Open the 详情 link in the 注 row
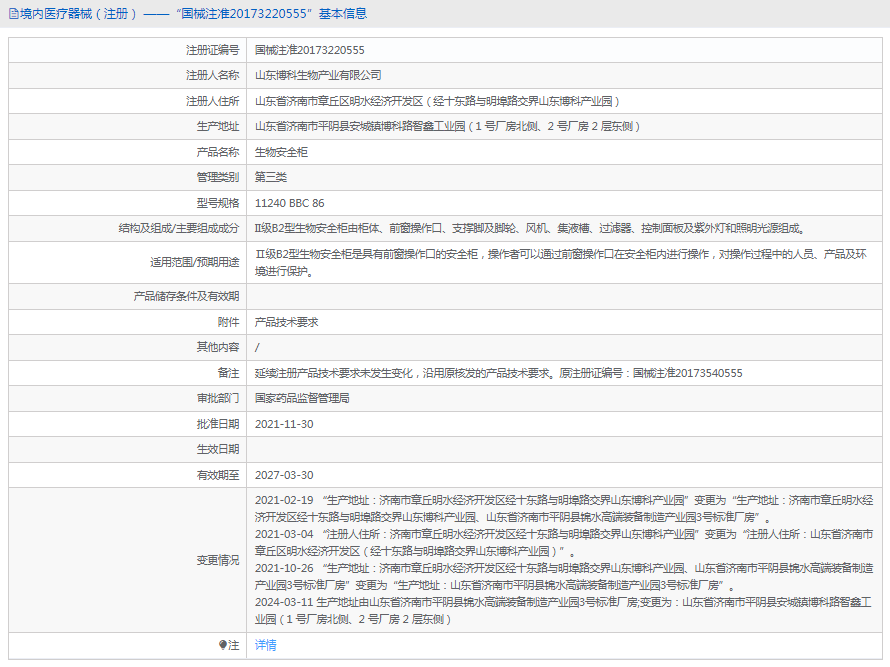 point(265,645)
